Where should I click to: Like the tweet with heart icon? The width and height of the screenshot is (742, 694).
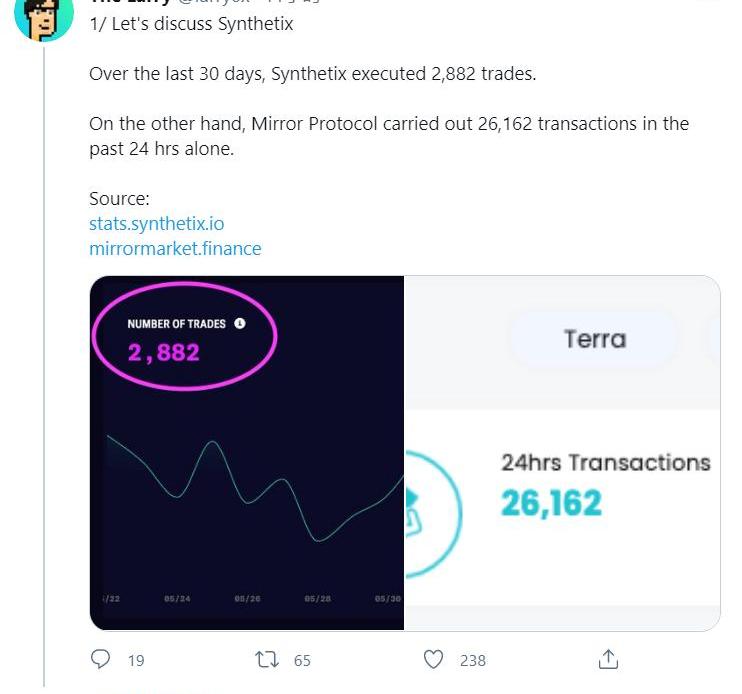click(x=433, y=660)
